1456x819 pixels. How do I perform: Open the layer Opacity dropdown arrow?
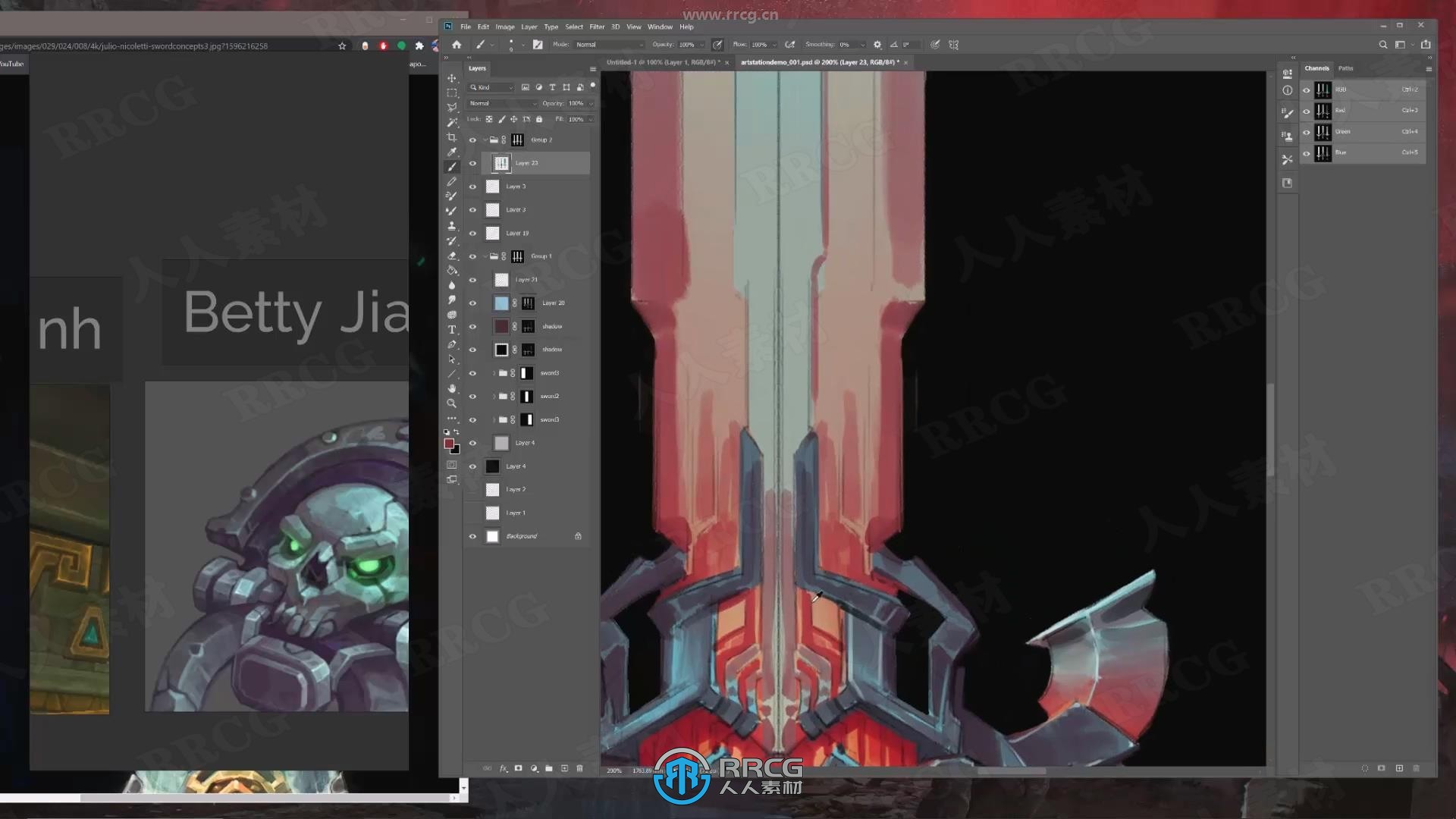tap(591, 103)
